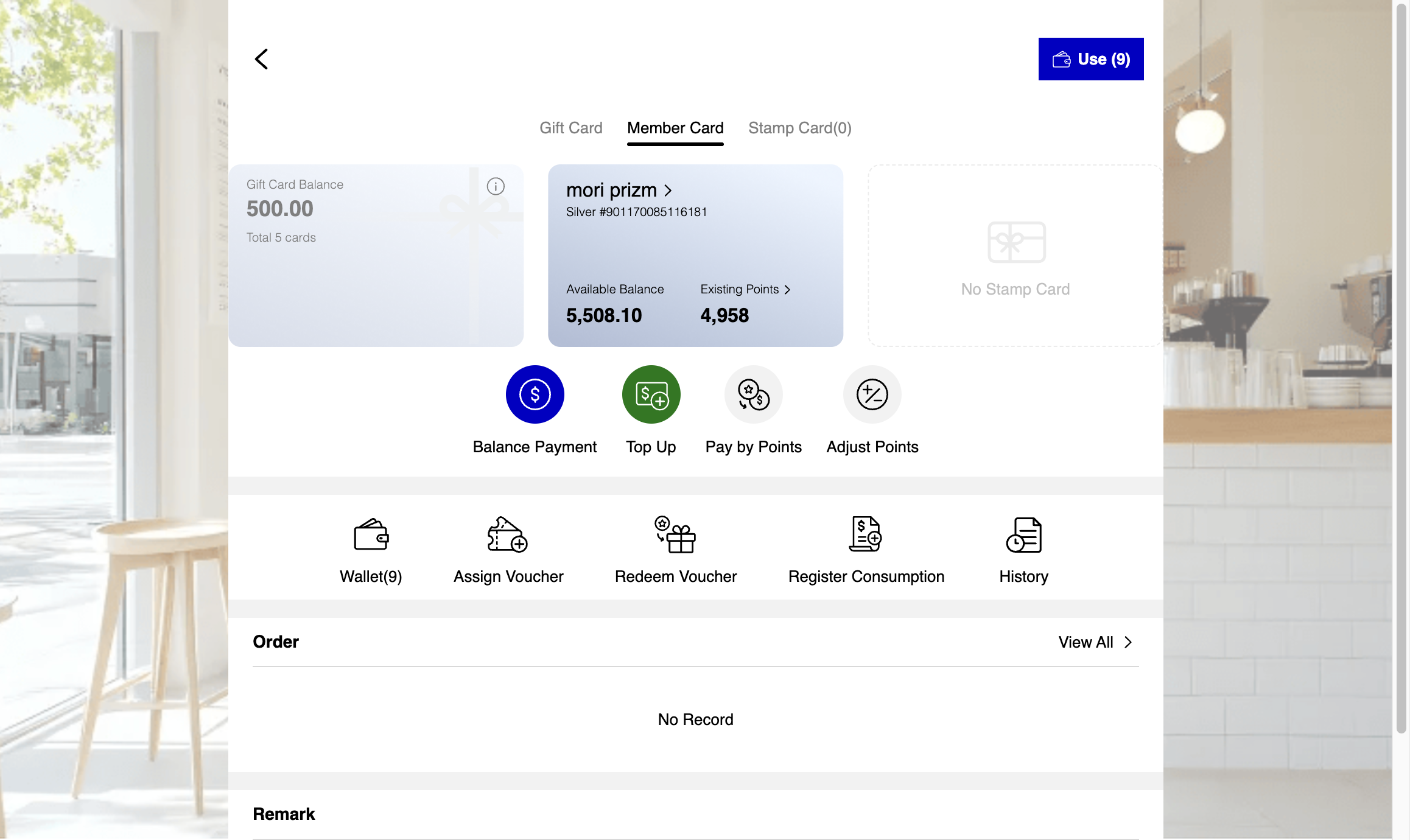Click the Assign Voucher icon
This screenshot has height=840, width=1410.
pos(508,535)
